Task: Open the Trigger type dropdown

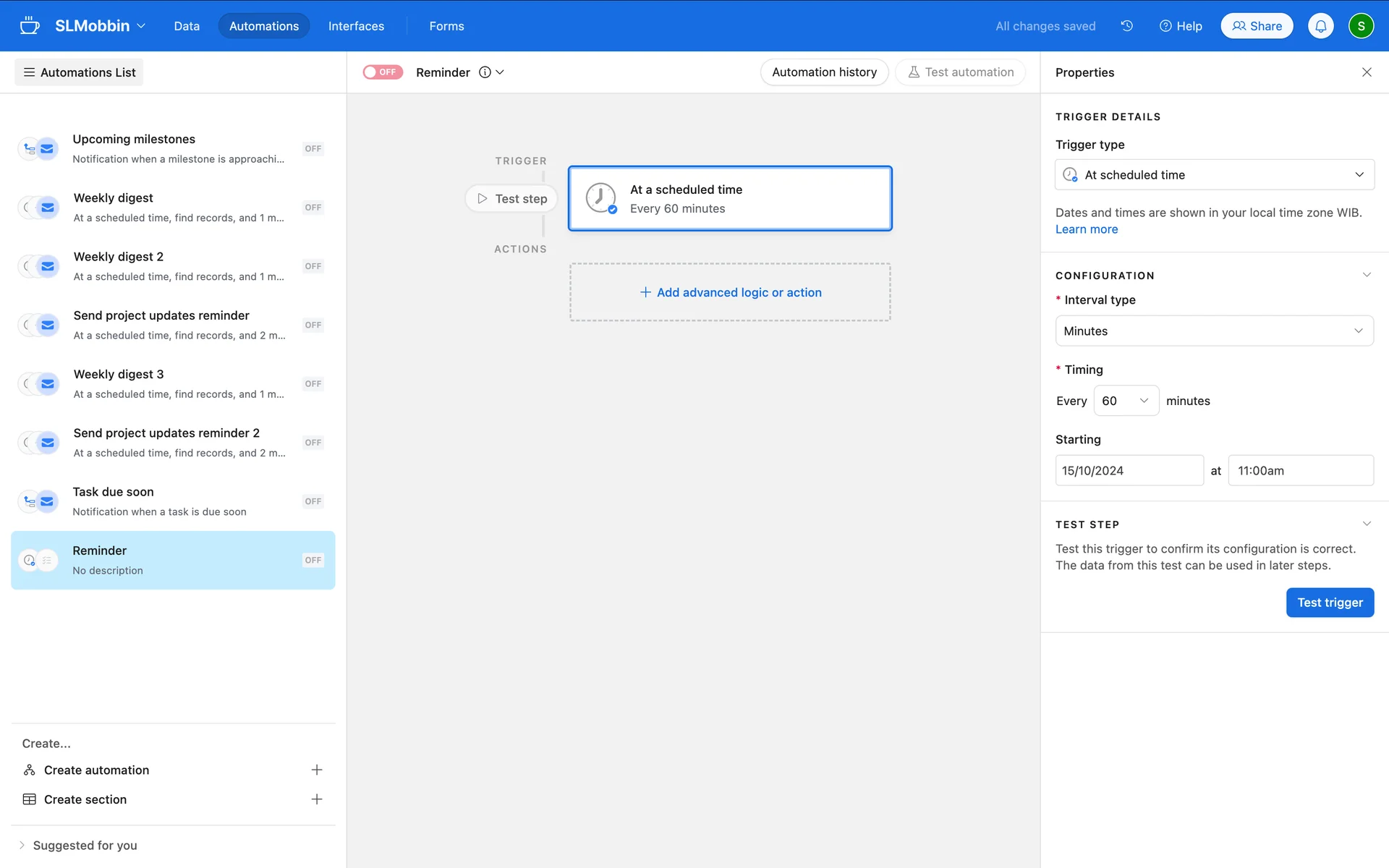Action: (x=1214, y=175)
